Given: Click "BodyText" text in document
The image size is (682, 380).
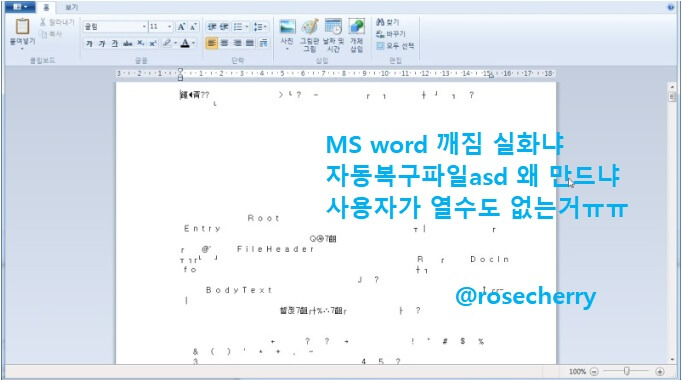Looking at the screenshot, I should (x=239, y=290).
